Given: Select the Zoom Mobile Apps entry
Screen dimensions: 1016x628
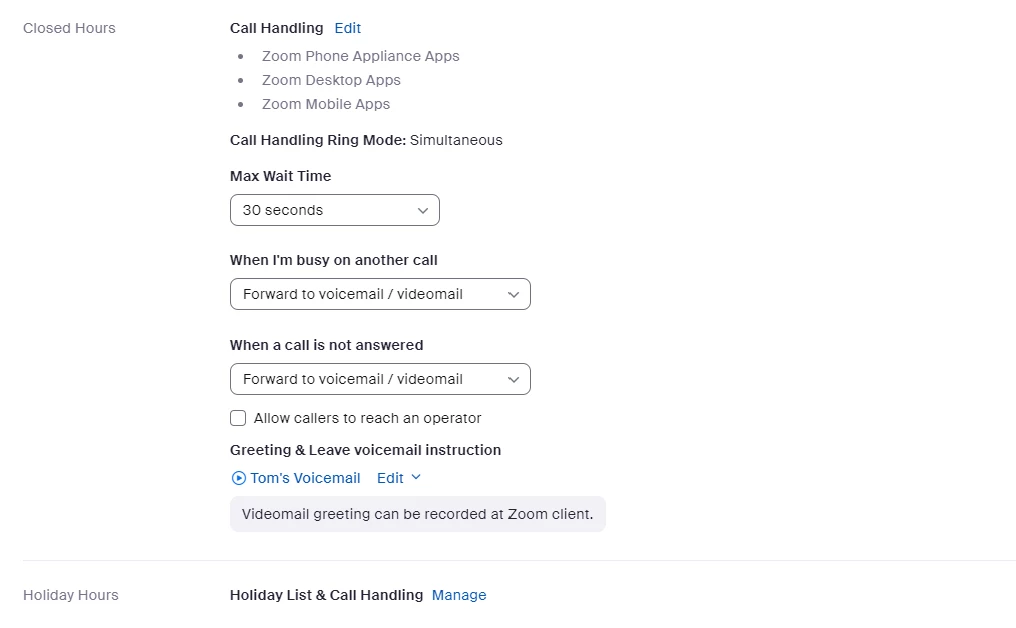Looking at the screenshot, I should (326, 104).
